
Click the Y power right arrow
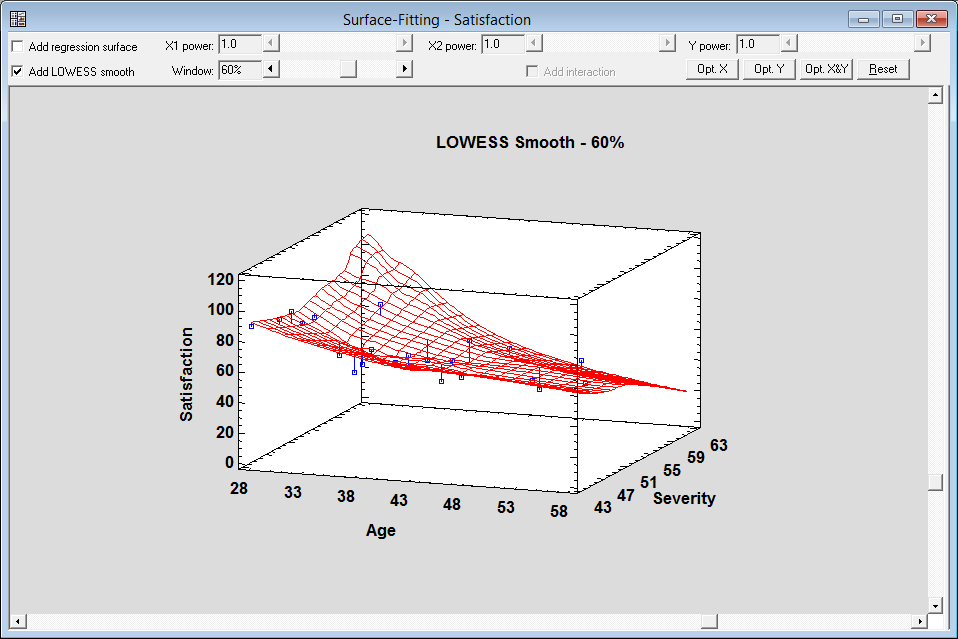[922, 44]
